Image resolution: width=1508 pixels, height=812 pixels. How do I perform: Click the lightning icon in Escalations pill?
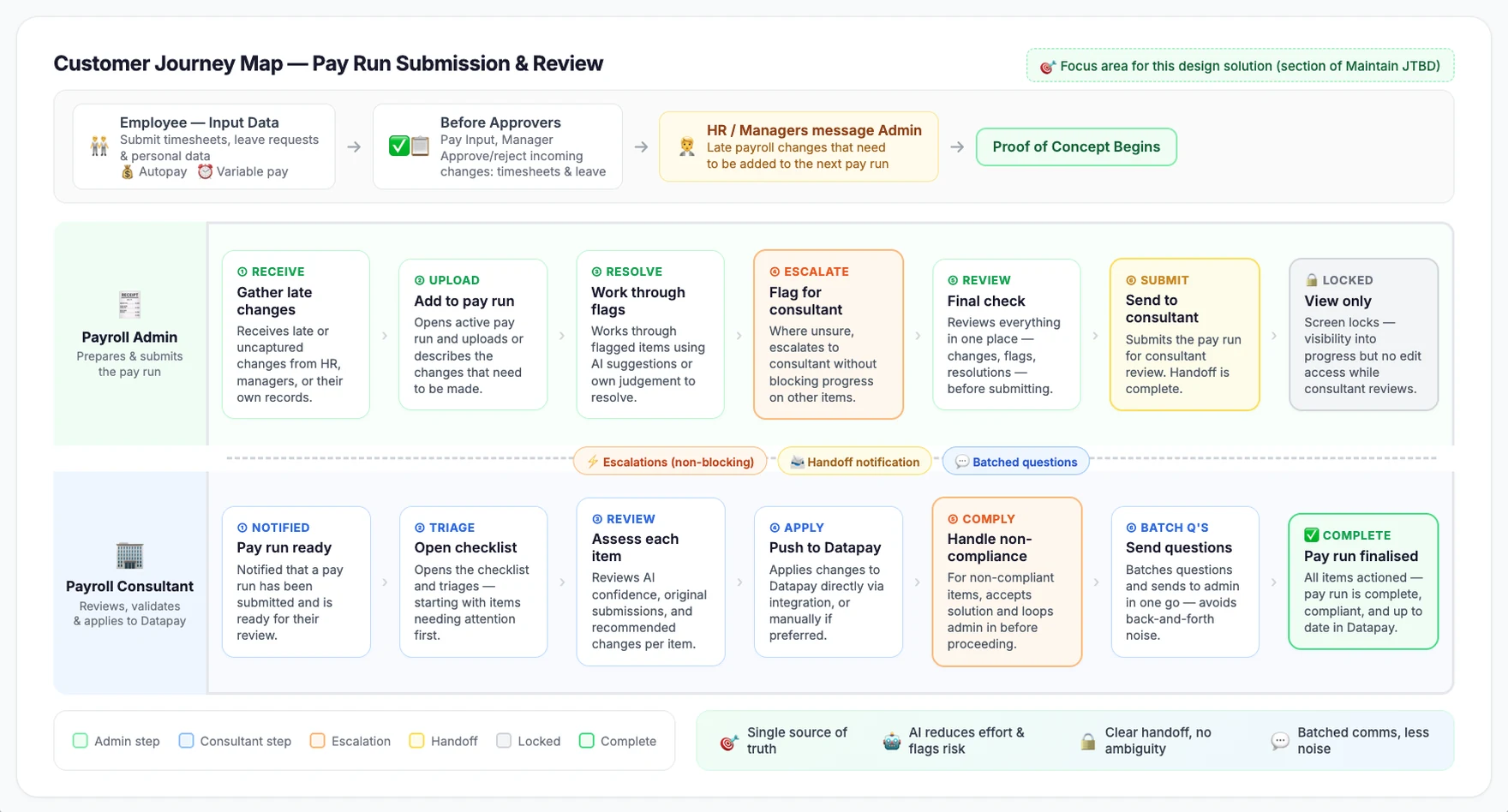592,462
